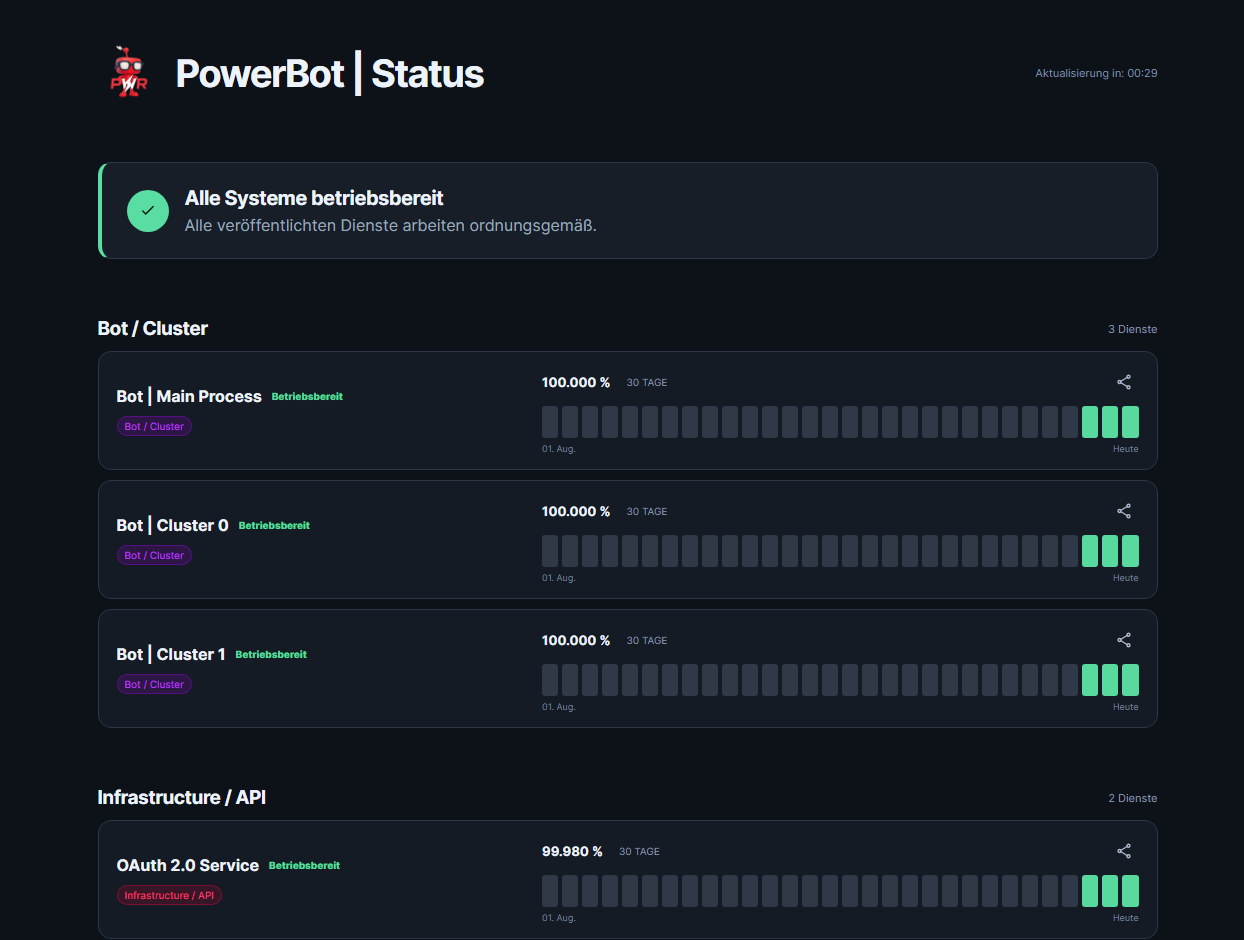This screenshot has height=940, width=1244.
Task: Click the PowerBot | Status page title
Action: click(330, 74)
